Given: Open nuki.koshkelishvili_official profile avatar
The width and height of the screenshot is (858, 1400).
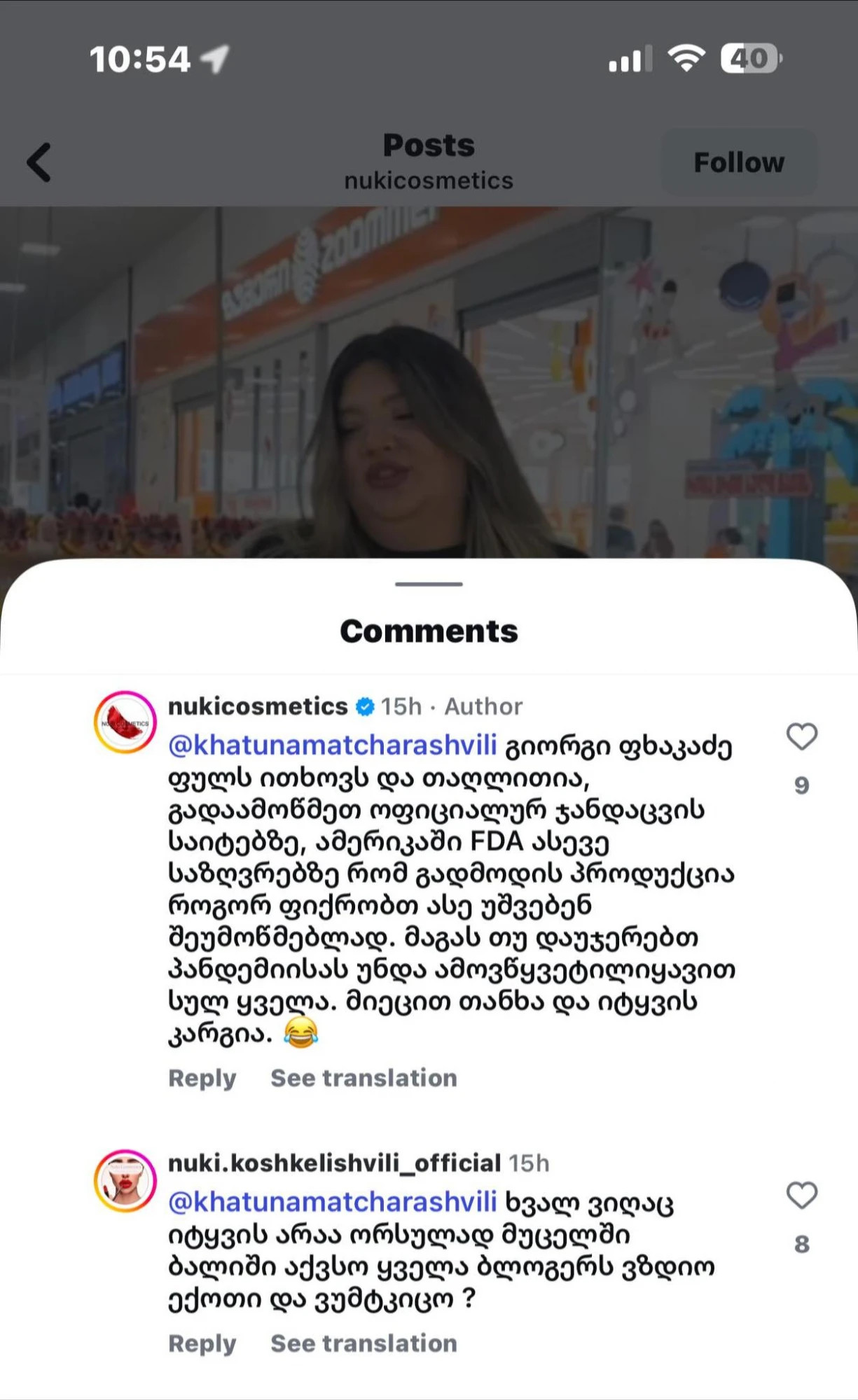Looking at the screenshot, I should (x=125, y=1180).
